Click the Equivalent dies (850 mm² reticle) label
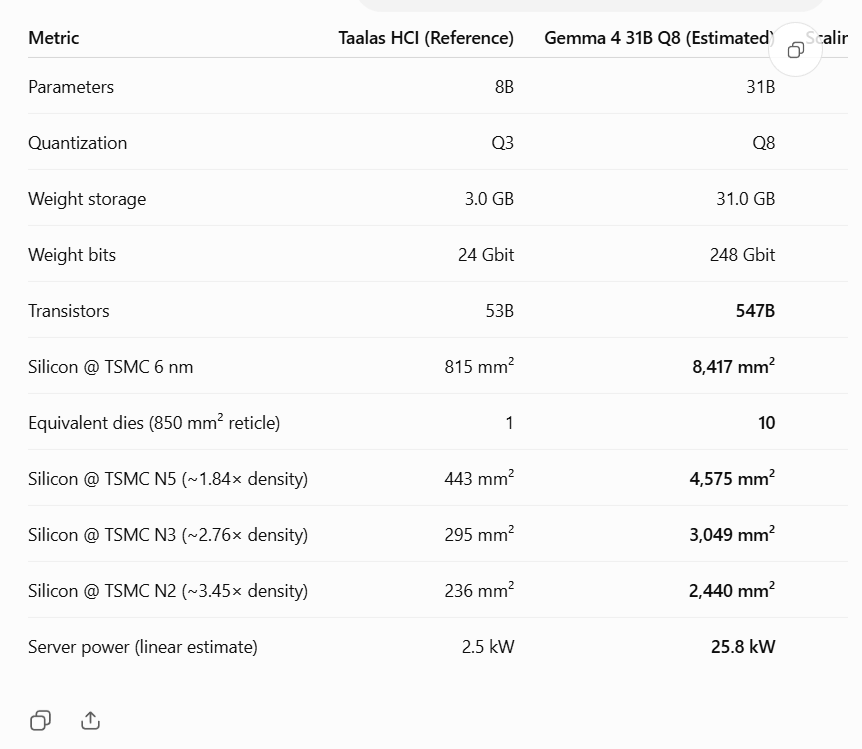The image size is (862, 749). (154, 423)
